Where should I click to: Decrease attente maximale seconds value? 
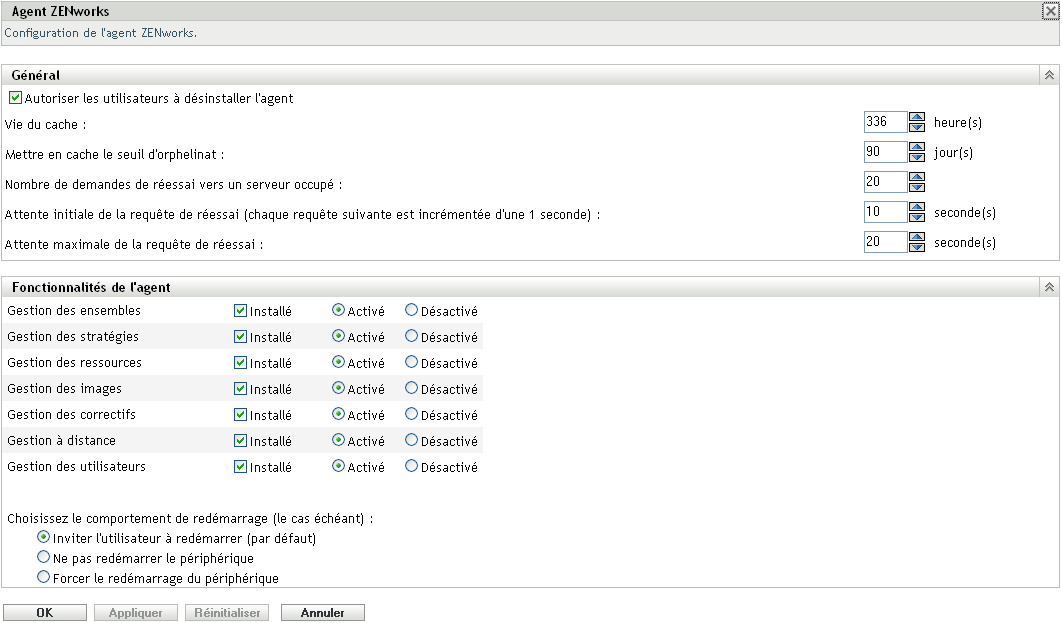click(917, 247)
